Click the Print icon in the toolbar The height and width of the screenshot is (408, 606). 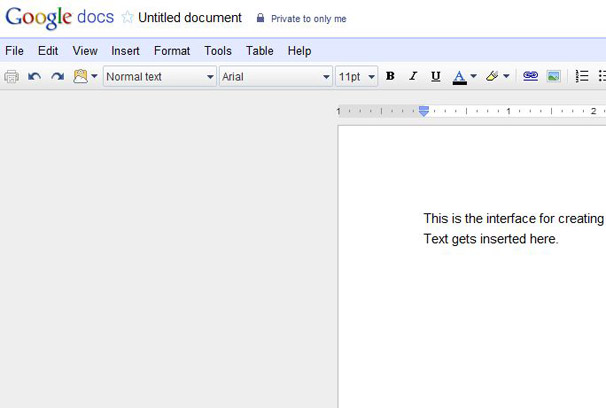(x=12, y=77)
